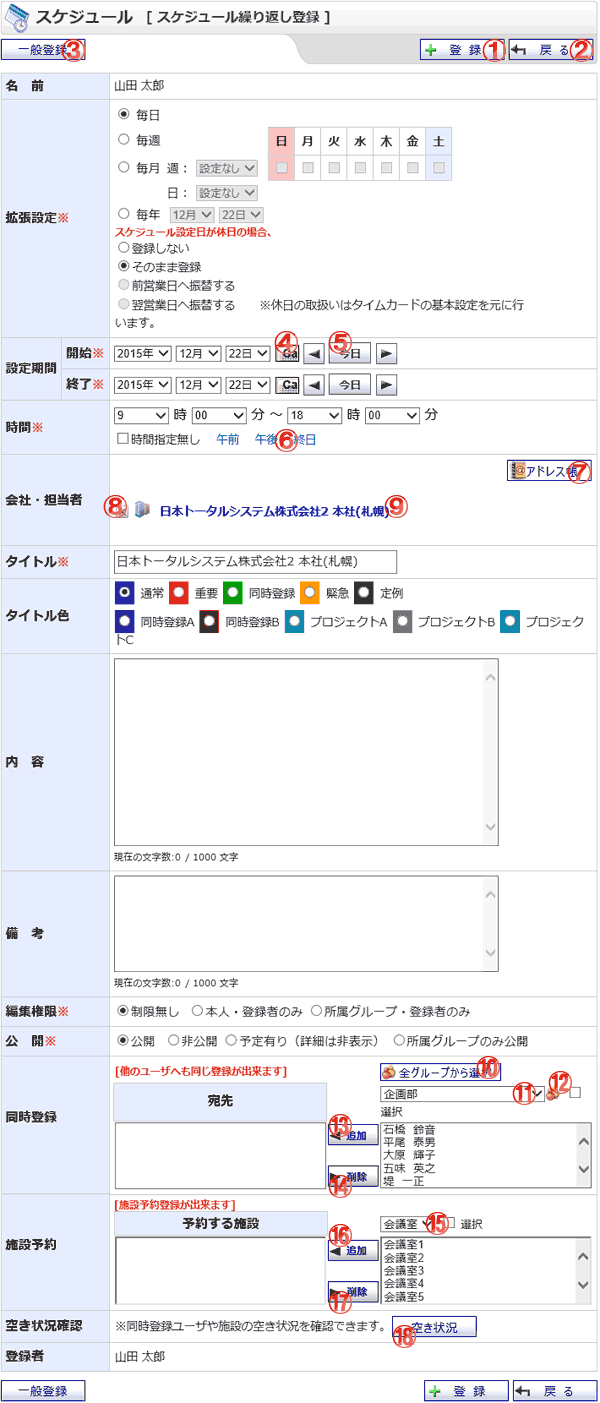Go to previous day for end date
The height and width of the screenshot is (1403, 600).
[x=313, y=384]
